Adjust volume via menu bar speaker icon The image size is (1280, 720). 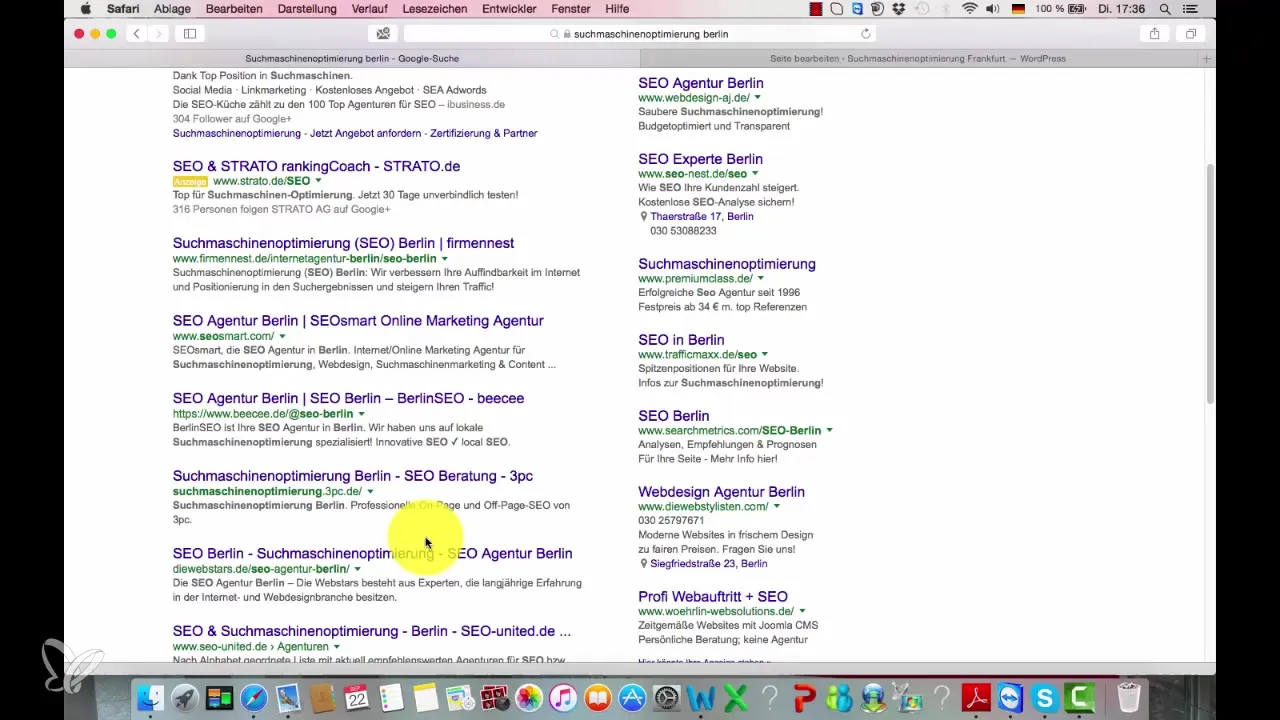point(995,9)
